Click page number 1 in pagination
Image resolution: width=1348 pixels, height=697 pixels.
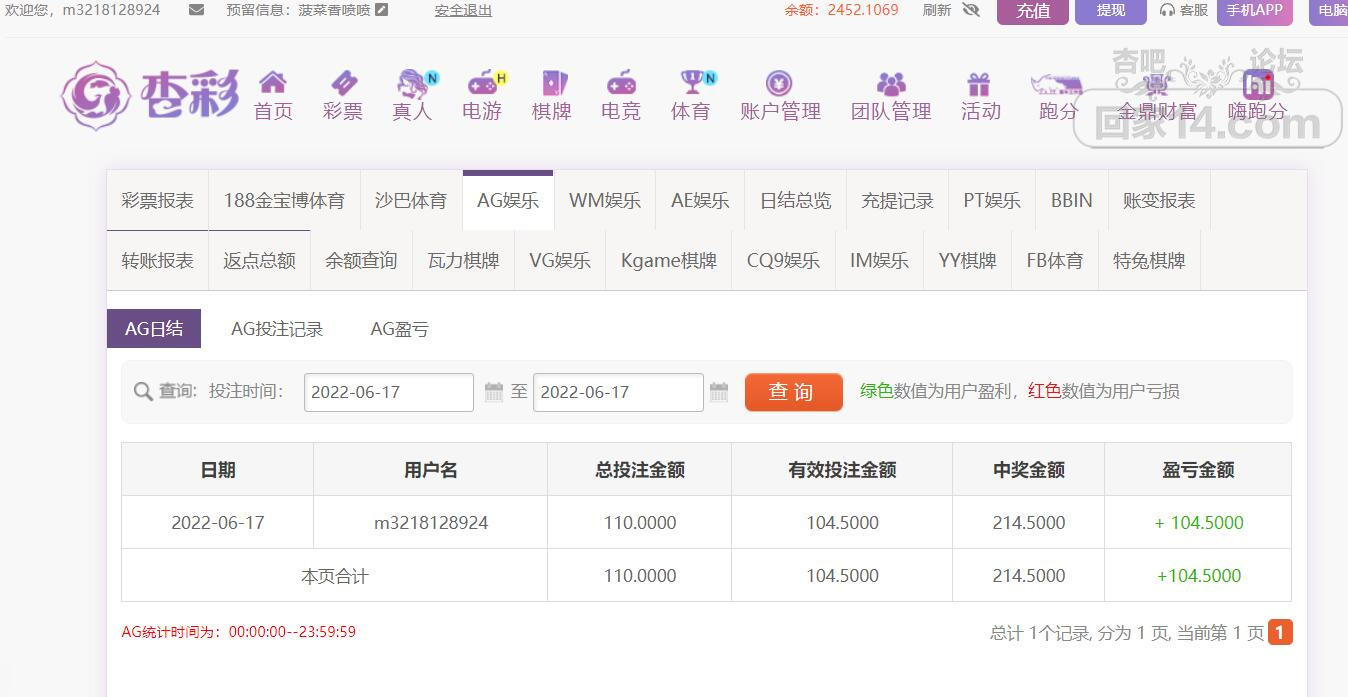coord(1280,632)
